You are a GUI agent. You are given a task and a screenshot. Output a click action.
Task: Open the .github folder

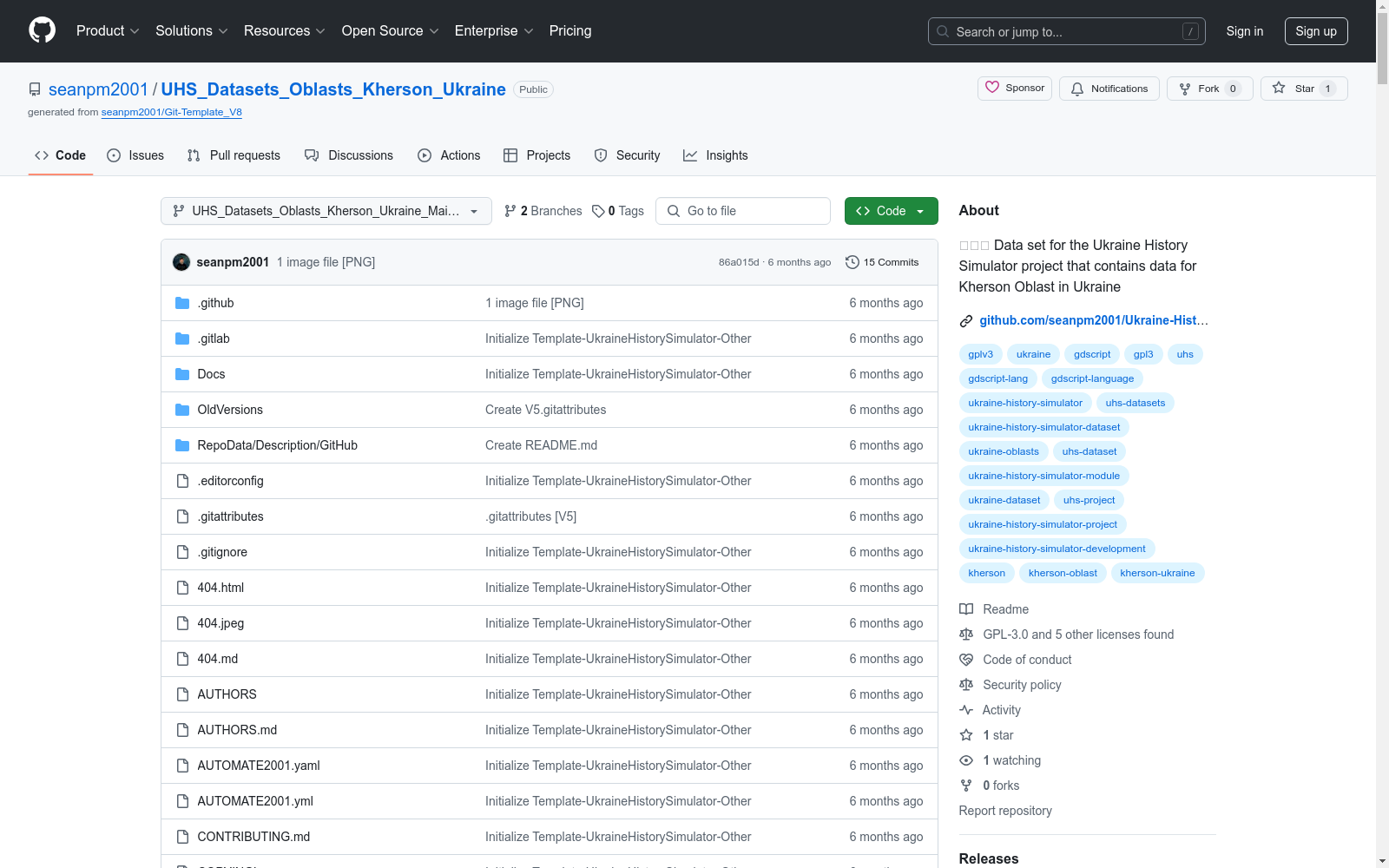(215, 303)
